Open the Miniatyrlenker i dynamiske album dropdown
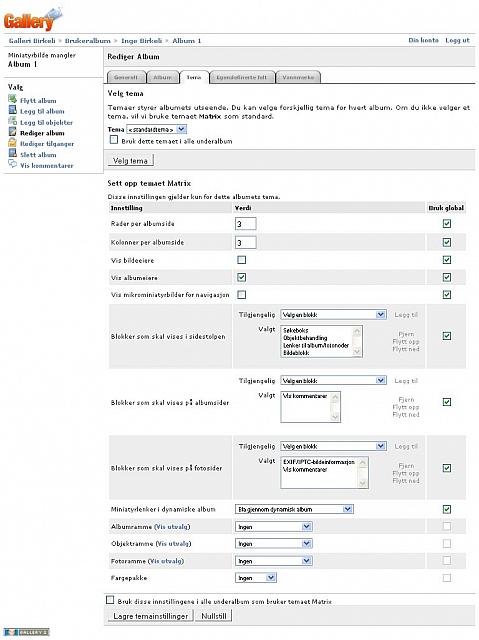 (294, 509)
